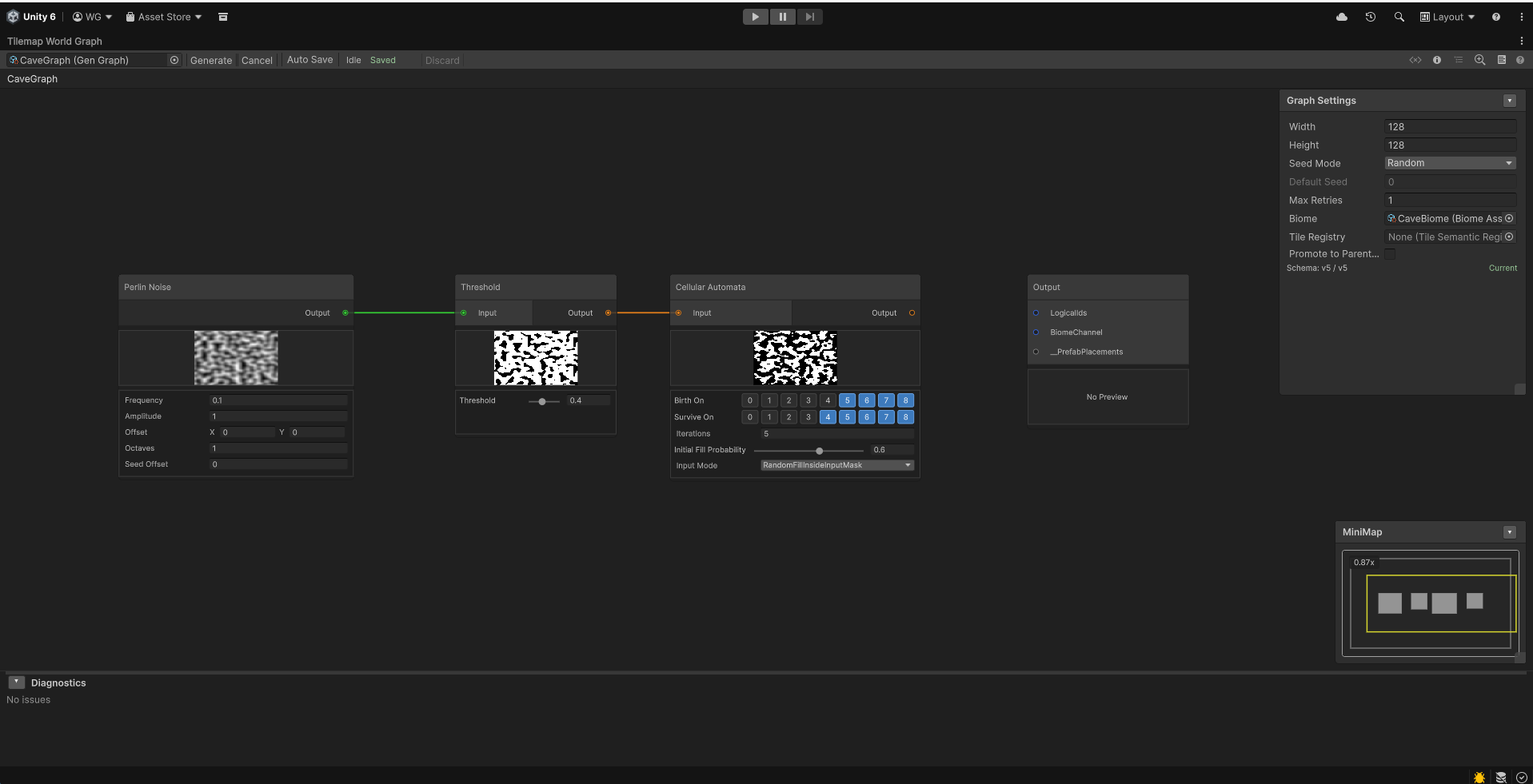
Task: Click the Cellular Automata Output port
Action: 912,313
